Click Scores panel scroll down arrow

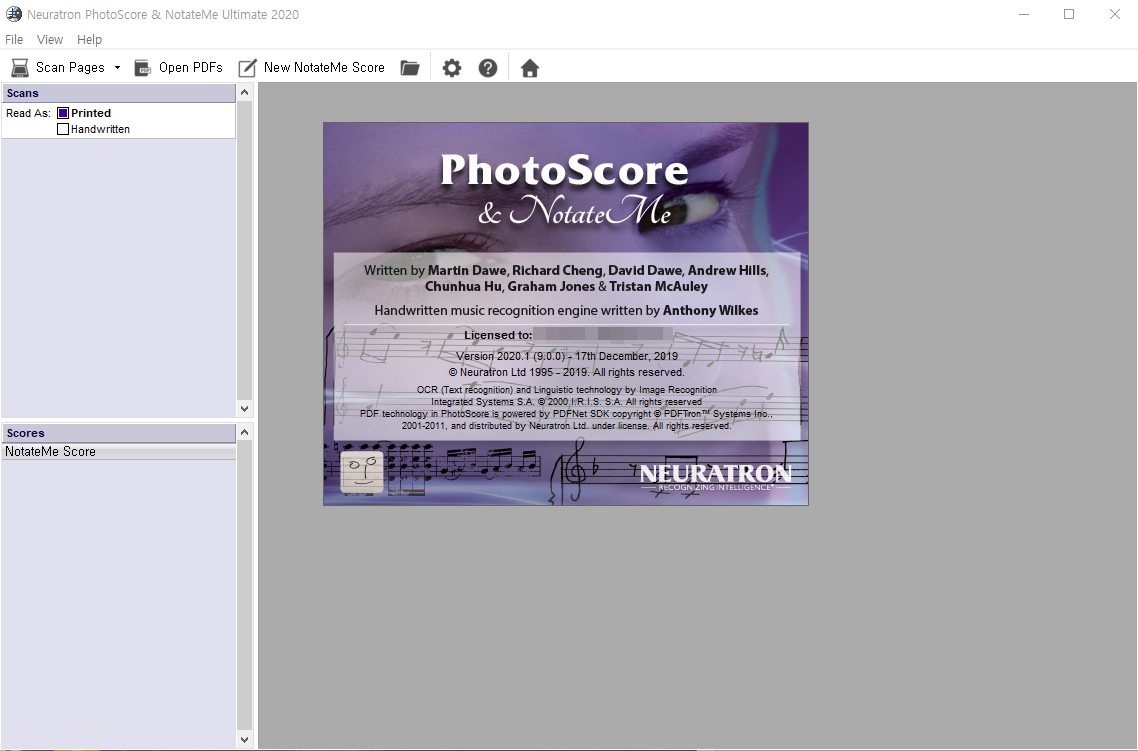245,740
